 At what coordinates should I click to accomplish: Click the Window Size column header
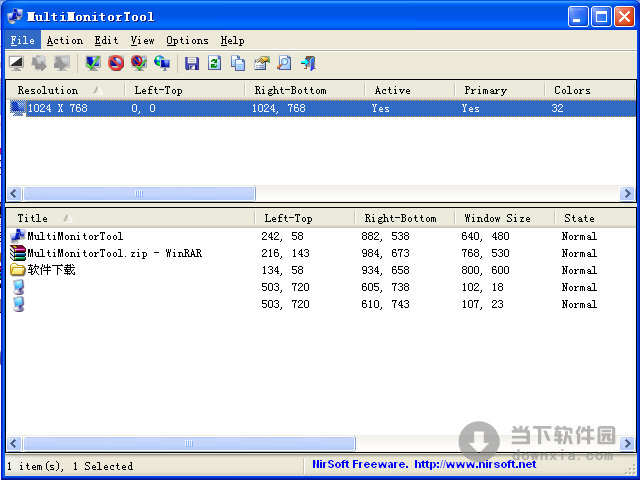504,218
